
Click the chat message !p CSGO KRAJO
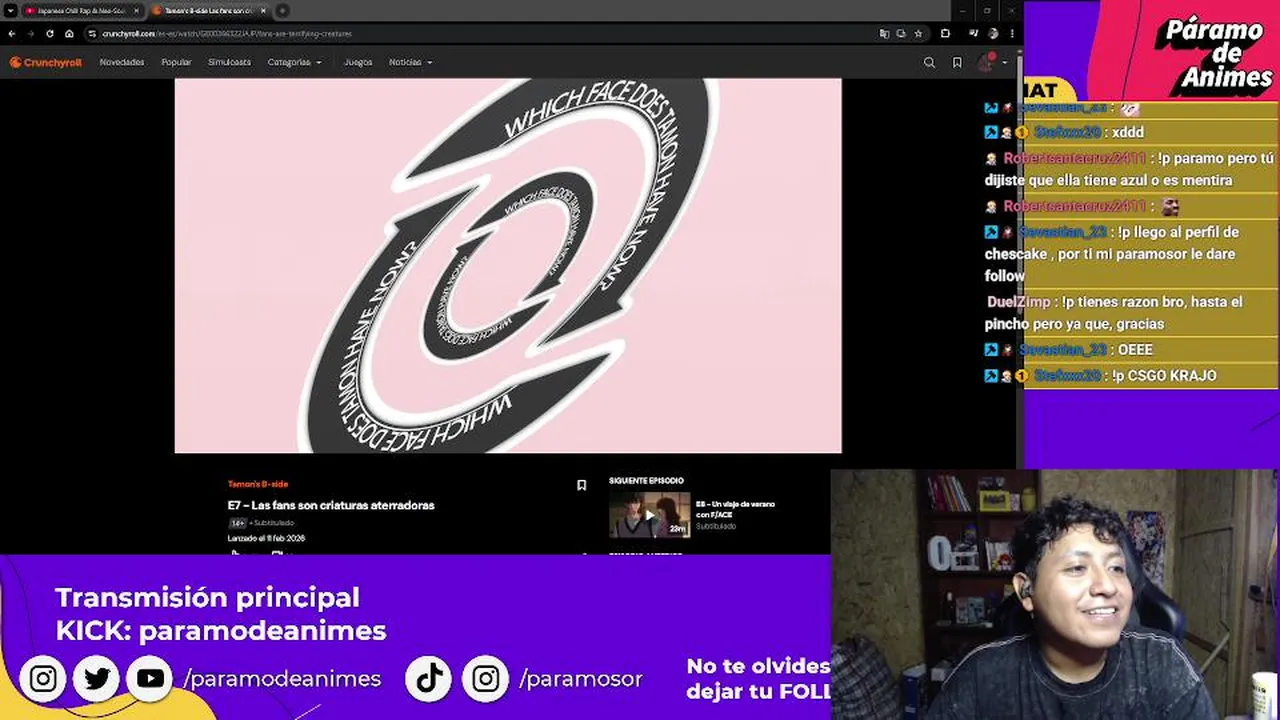tap(1164, 376)
